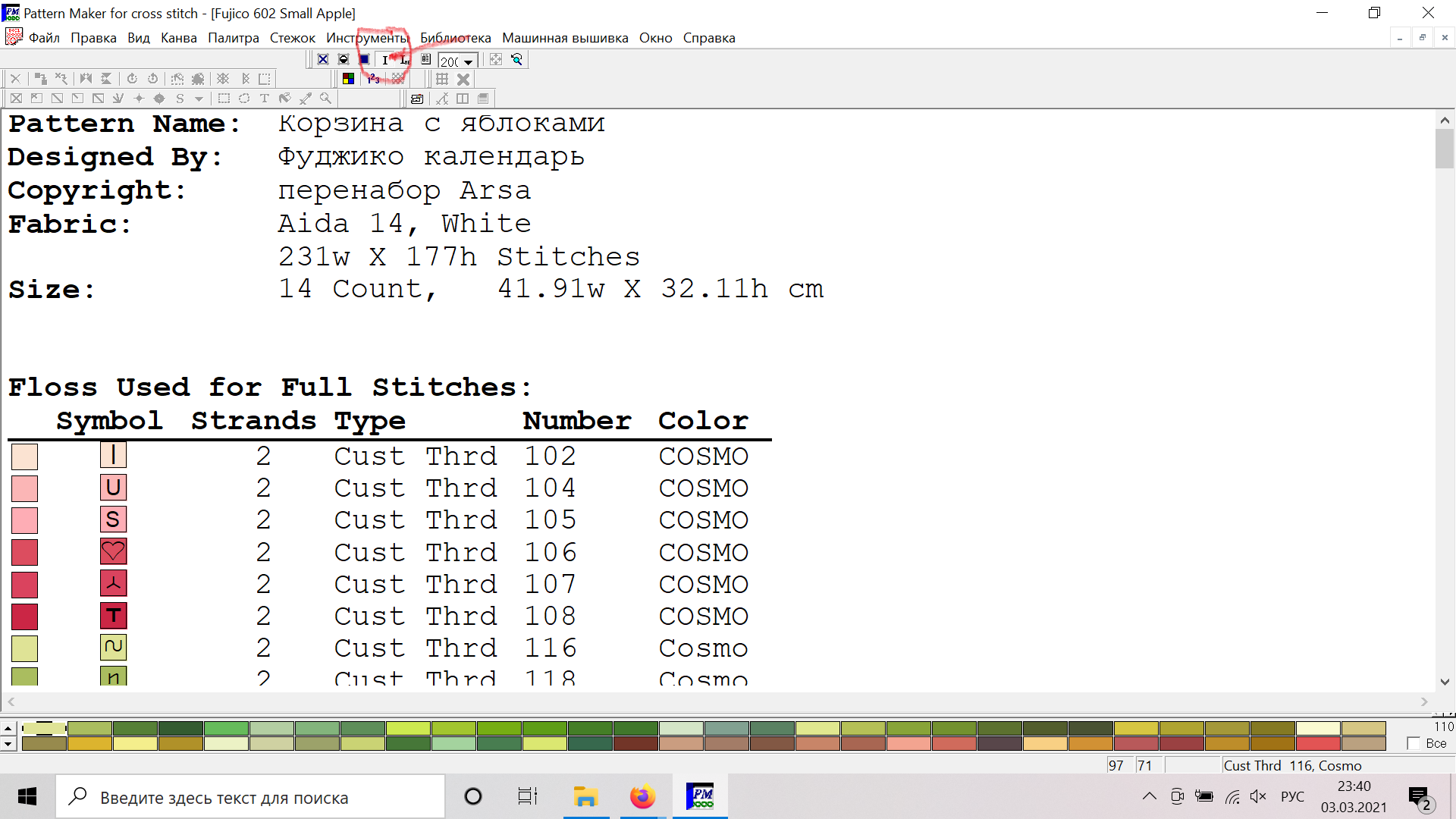This screenshot has width=1456, height=819.
Task: Show hidden system tray icons
Action: pyautogui.click(x=1150, y=796)
